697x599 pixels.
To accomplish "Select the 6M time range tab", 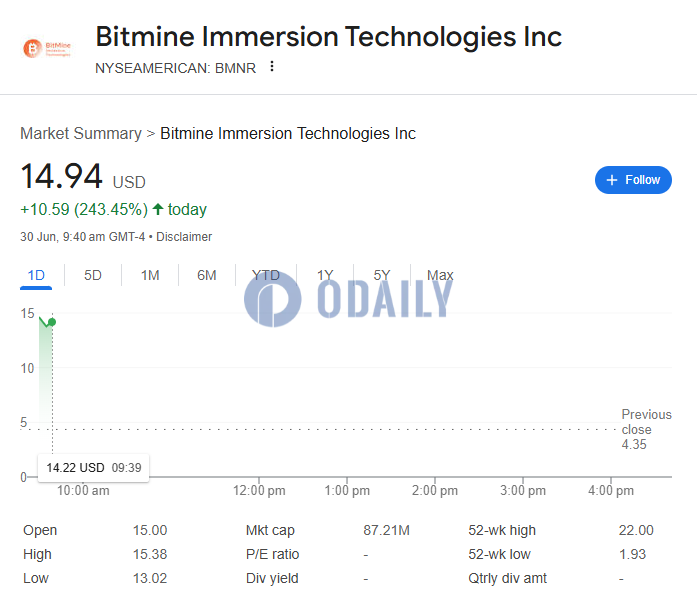I will (206, 275).
